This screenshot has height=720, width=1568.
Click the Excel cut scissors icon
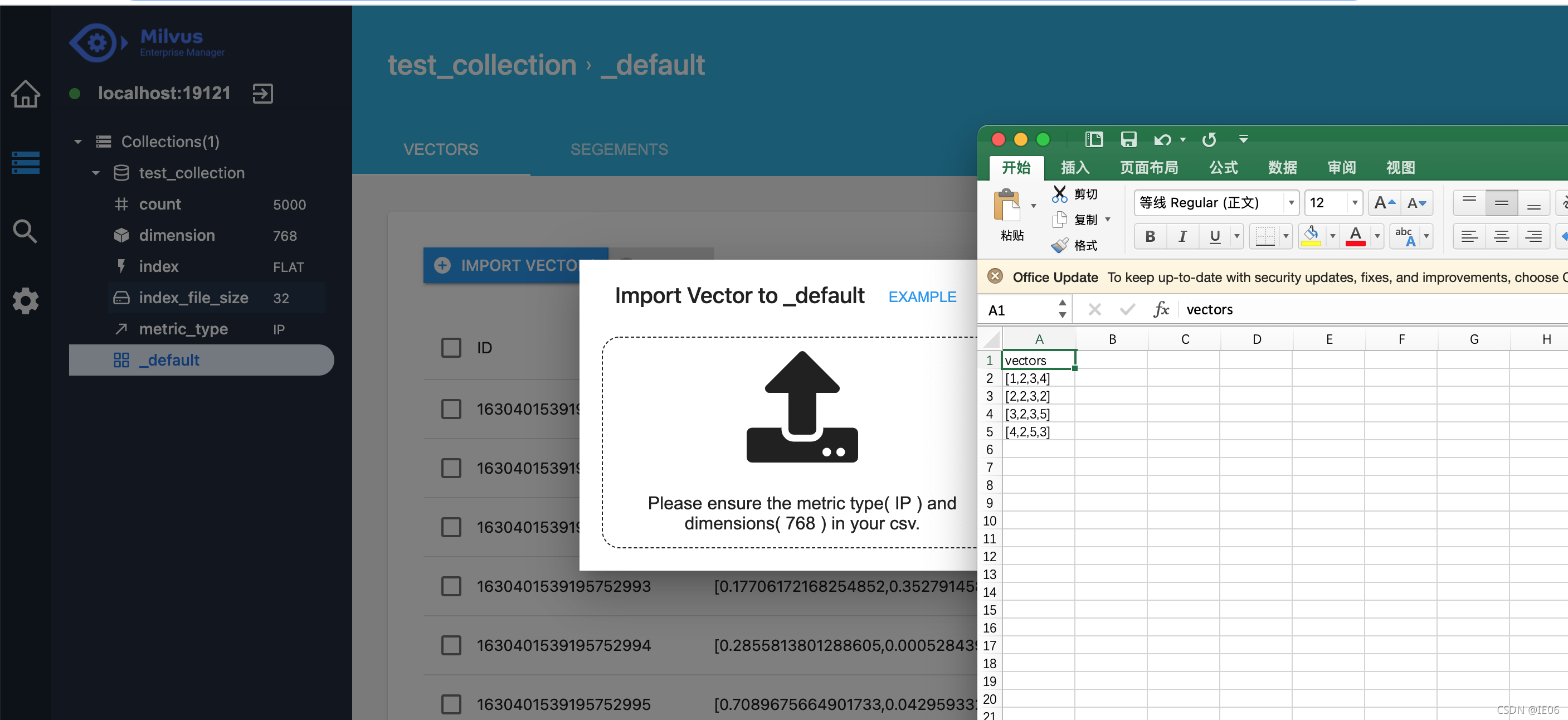click(1059, 194)
